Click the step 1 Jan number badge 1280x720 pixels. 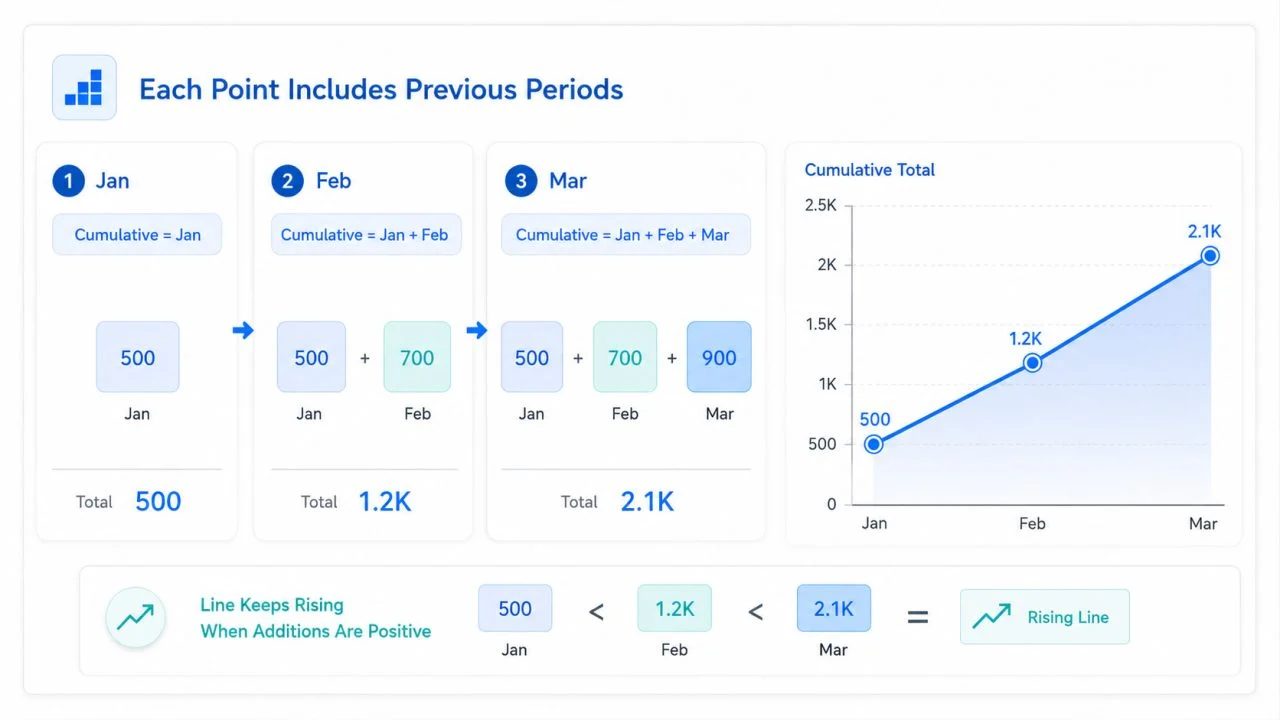pos(68,181)
